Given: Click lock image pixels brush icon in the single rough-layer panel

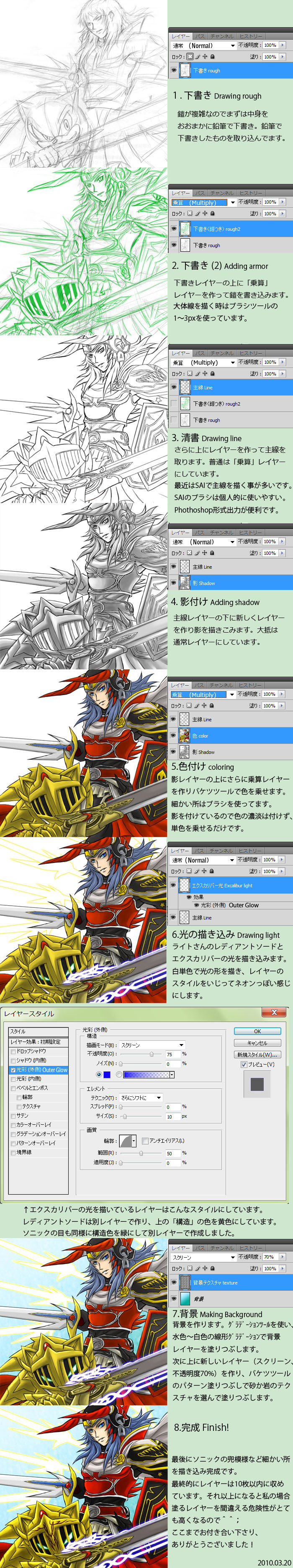Looking at the screenshot, I should click(198, 56).
